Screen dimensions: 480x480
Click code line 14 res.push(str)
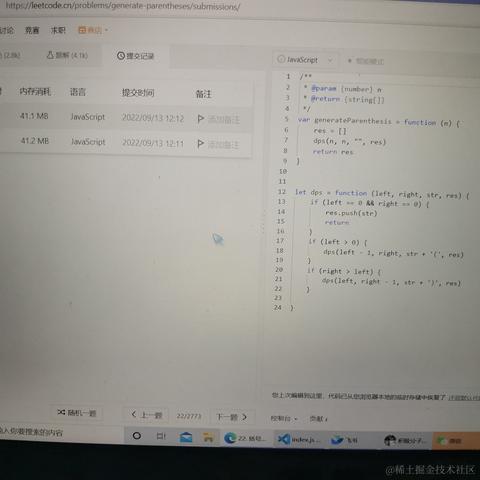351,213
